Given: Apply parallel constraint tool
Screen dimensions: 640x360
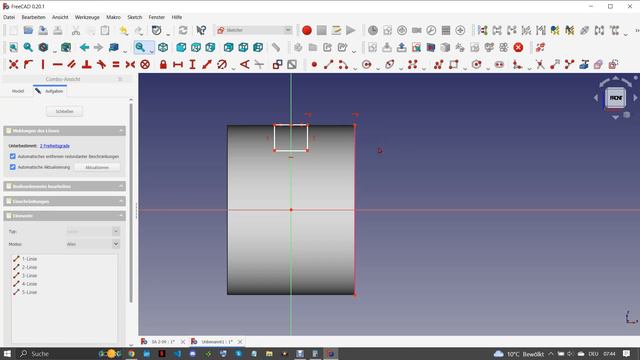Looking at the screenshot, I should click(x=72, y=64).
